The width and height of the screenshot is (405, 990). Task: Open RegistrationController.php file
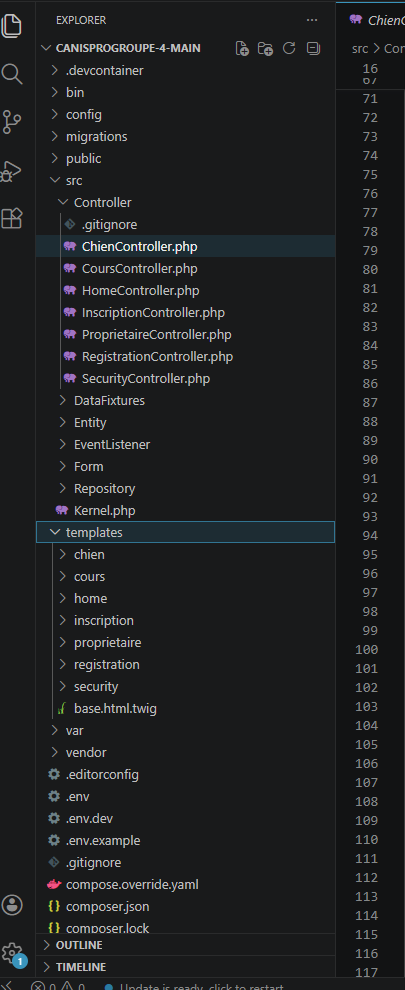[186, 357]
